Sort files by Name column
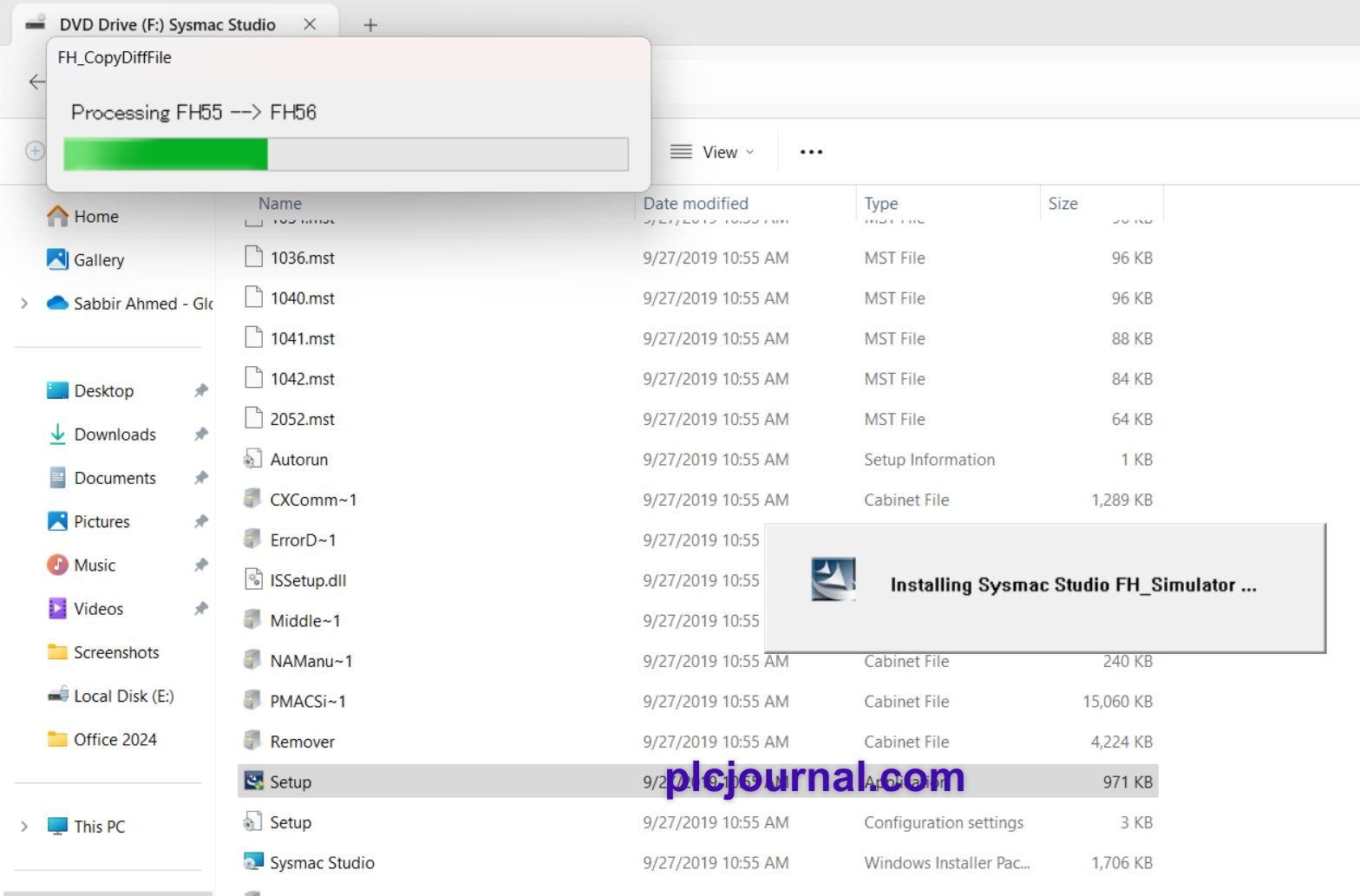Screen dimensions: 1360x896 [280, 203]
